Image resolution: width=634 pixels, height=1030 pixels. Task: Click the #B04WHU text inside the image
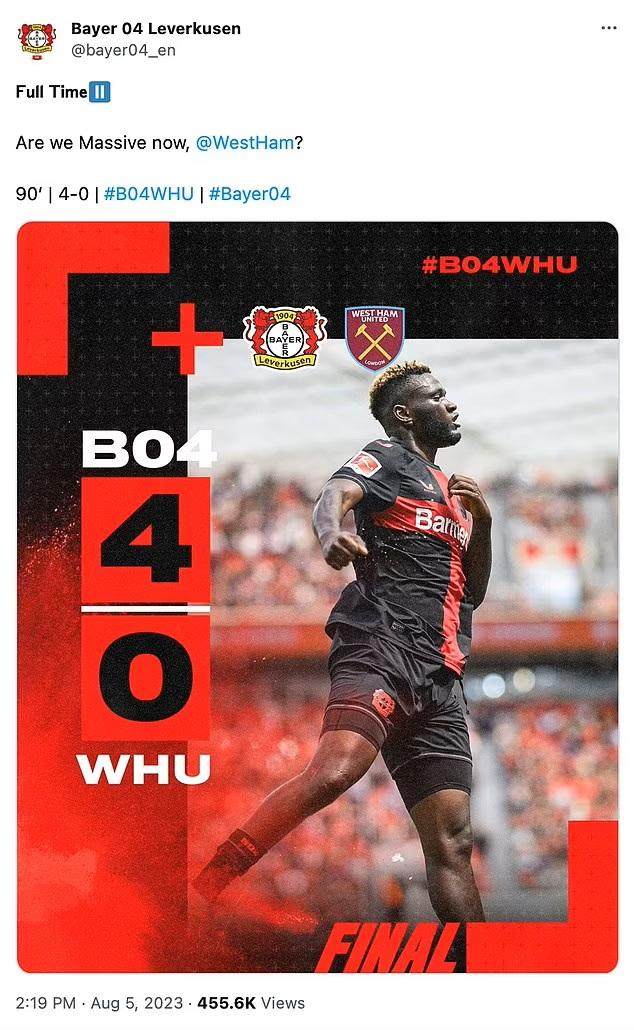499,265
